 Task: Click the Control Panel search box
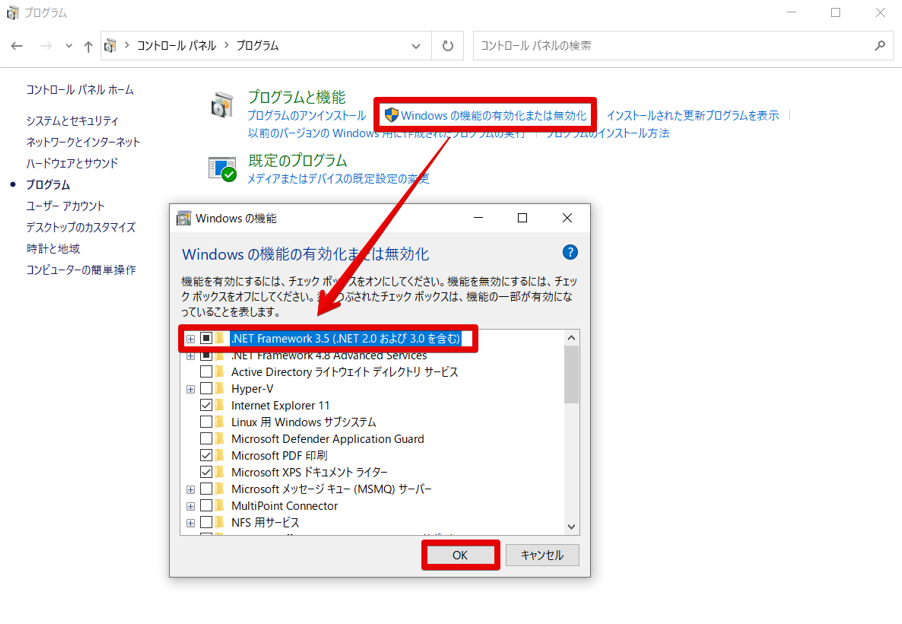pos(670,46)
